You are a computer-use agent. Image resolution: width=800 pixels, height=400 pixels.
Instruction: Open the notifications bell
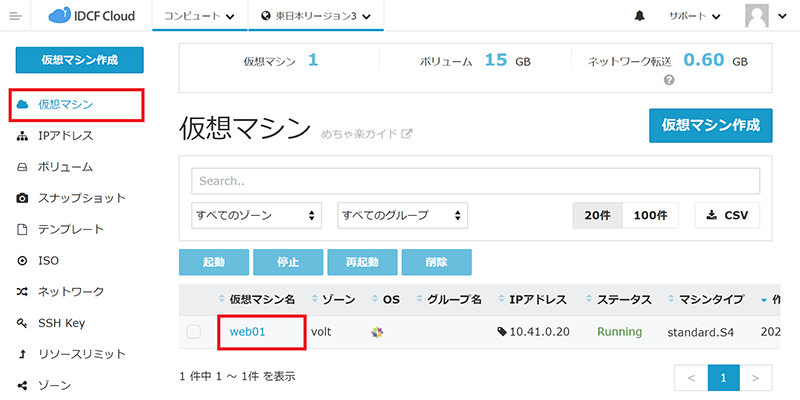tap(639, 17)
